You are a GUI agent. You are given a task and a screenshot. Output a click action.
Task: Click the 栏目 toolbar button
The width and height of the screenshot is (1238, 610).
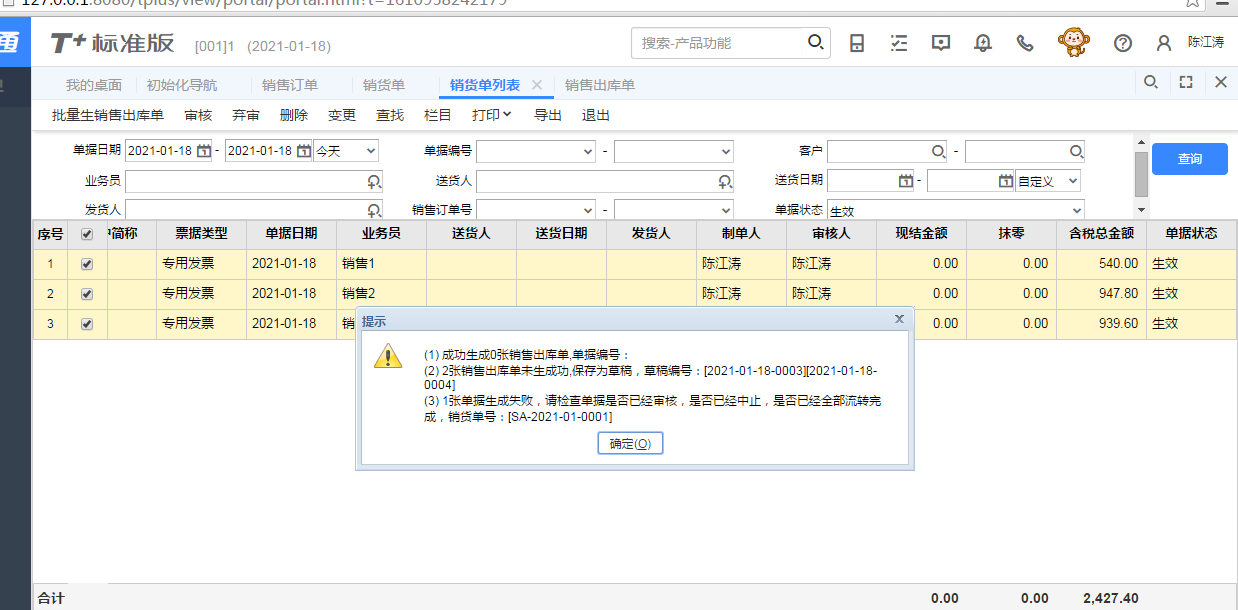click(x=438, y=115)
